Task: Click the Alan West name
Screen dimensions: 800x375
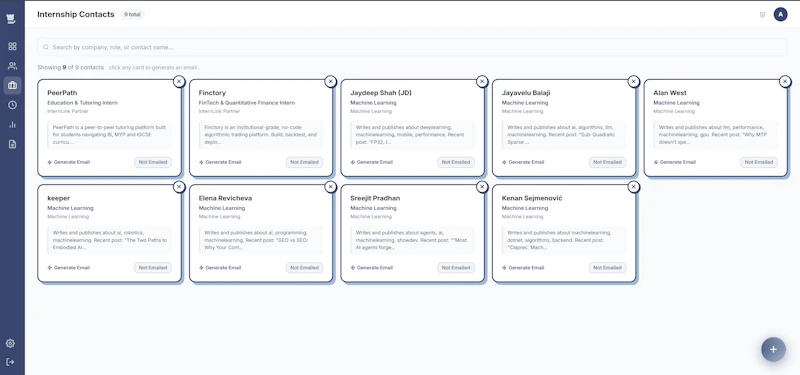Action: [x=670, y=93]
